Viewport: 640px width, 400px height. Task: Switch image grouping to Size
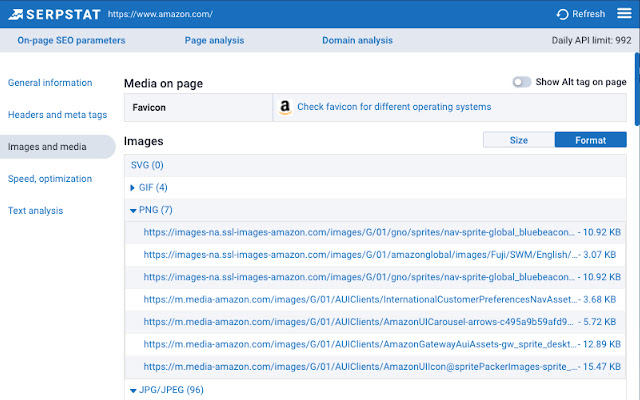tap(518, 141)
